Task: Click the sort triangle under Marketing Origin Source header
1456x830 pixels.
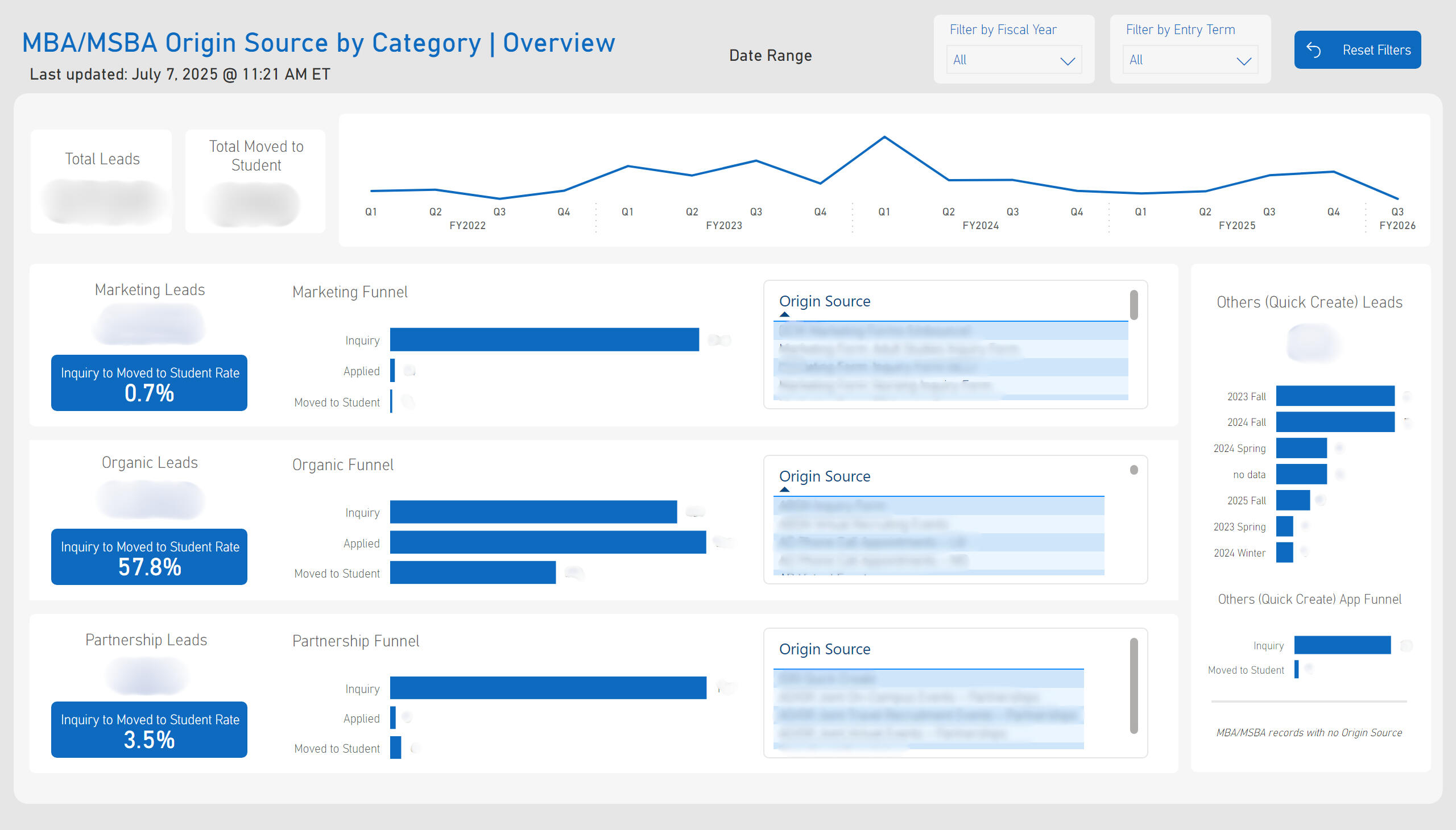Action: point(785,314)
